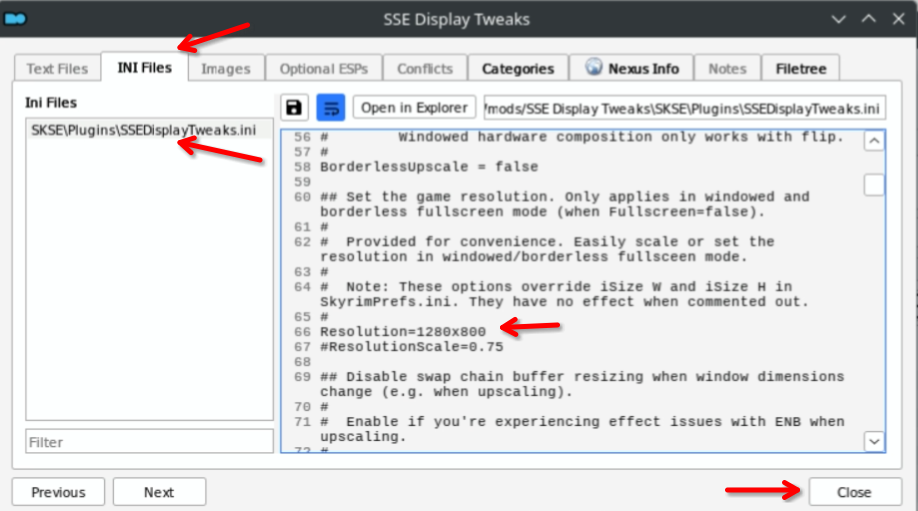
Task: Open the Categories tab
Action: tap(518, 68)
